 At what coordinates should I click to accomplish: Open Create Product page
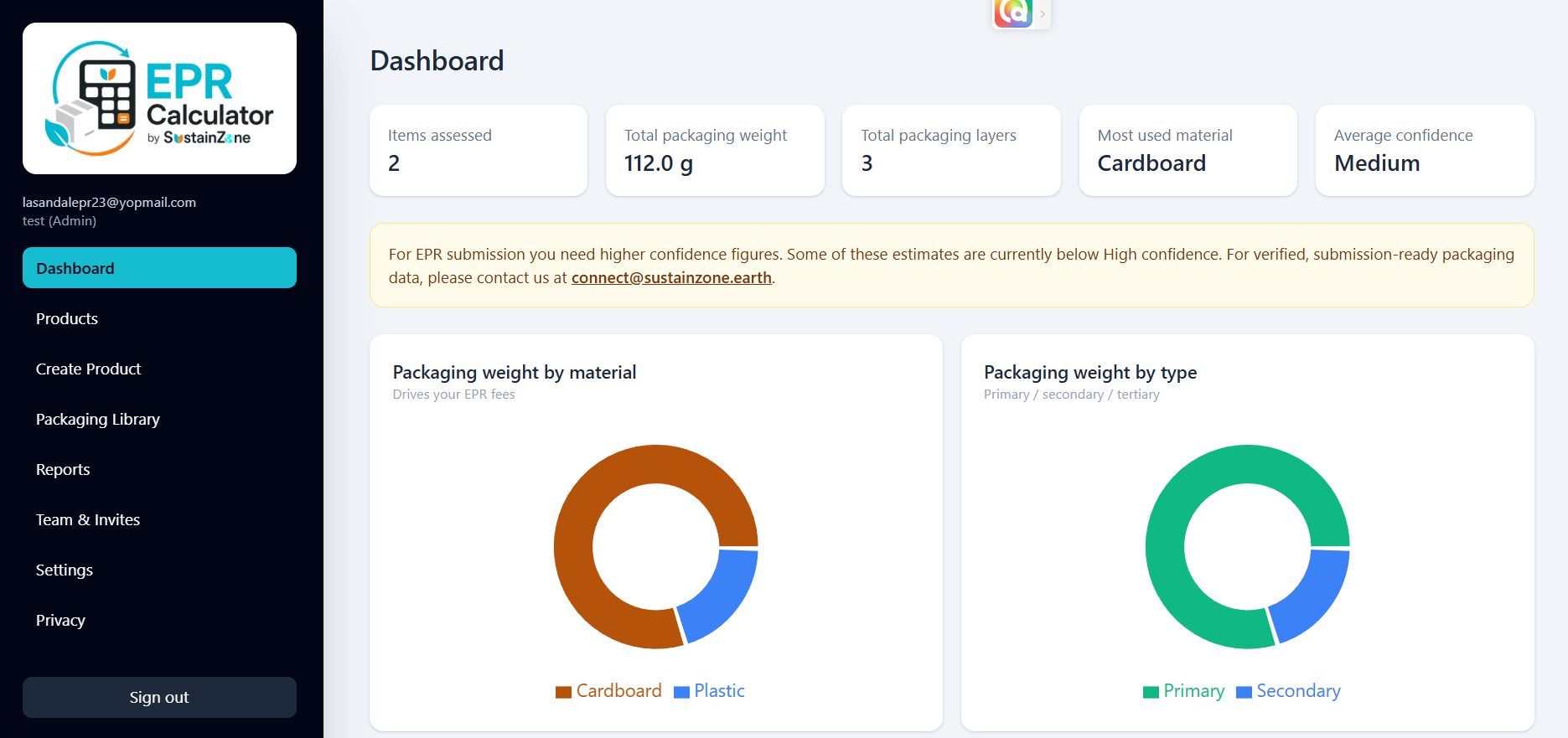tap(159, 369)
